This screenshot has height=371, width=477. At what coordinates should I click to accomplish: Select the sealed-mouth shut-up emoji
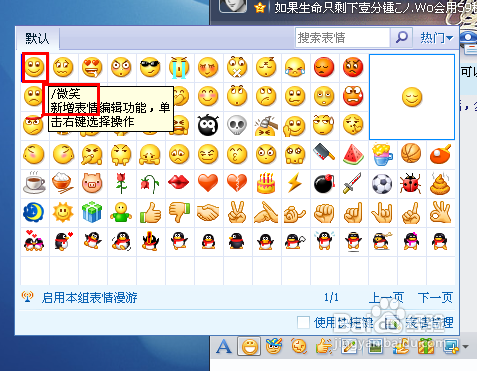pos(237,67)
